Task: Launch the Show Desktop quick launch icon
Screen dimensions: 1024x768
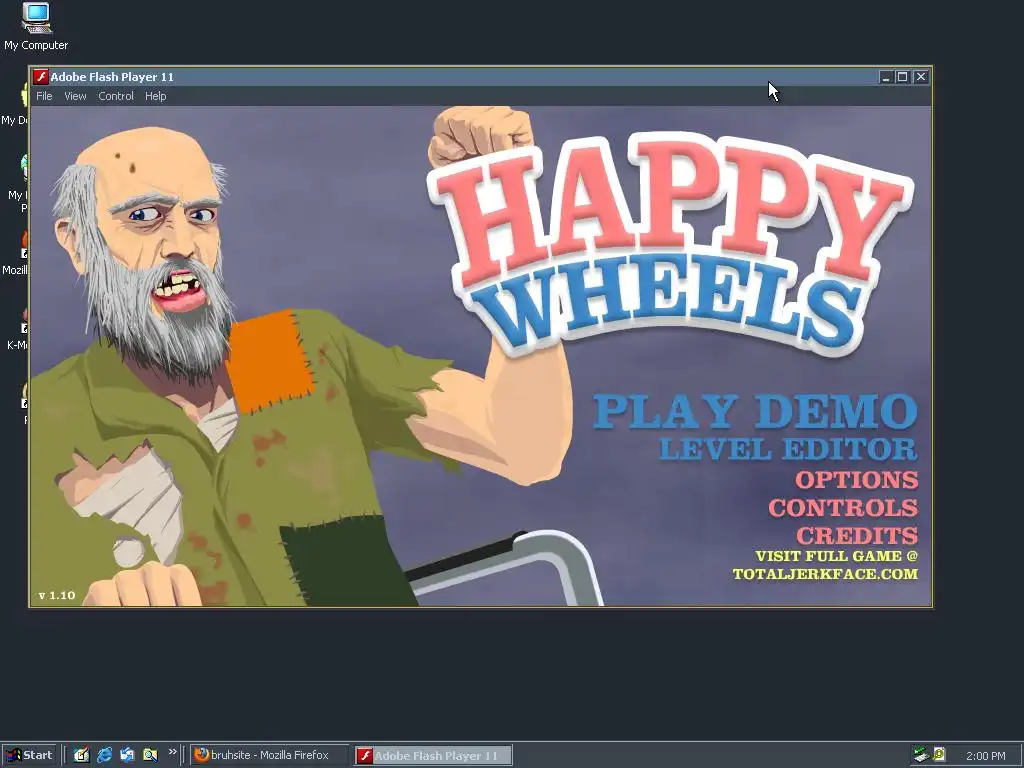Action: (81, 755)
